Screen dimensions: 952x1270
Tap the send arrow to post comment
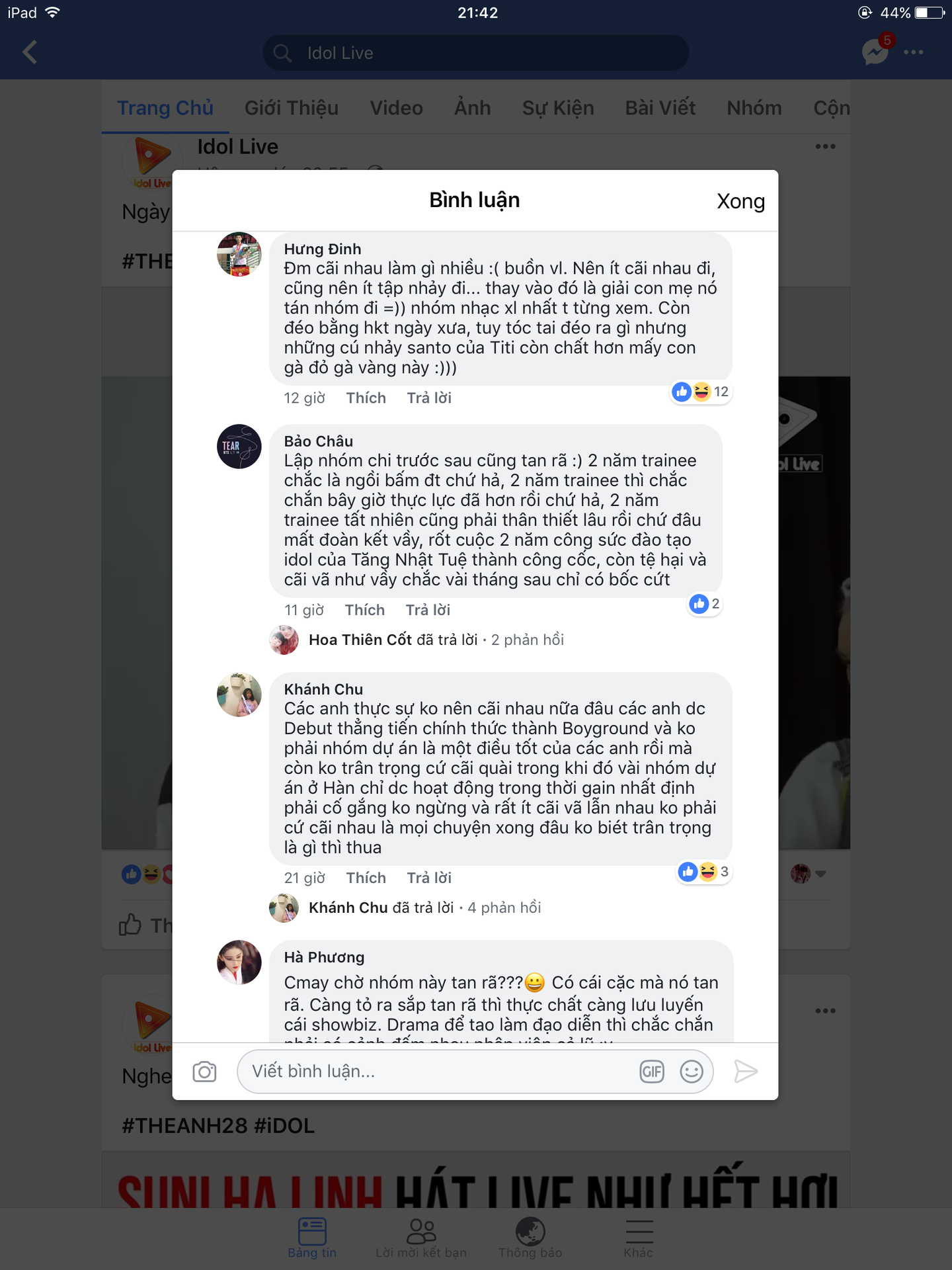746,1072
